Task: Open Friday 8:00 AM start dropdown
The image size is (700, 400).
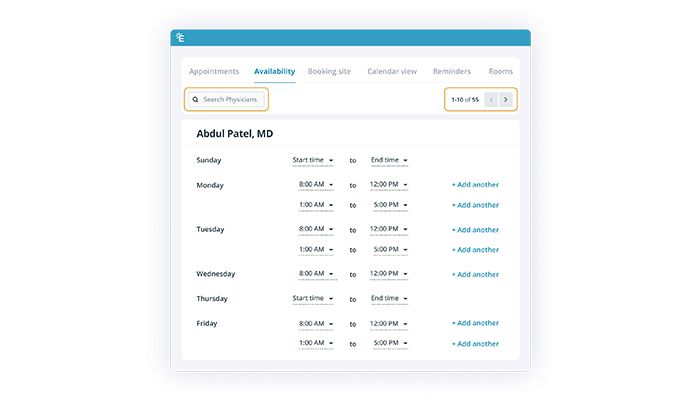Action: [x=316, y=324]
